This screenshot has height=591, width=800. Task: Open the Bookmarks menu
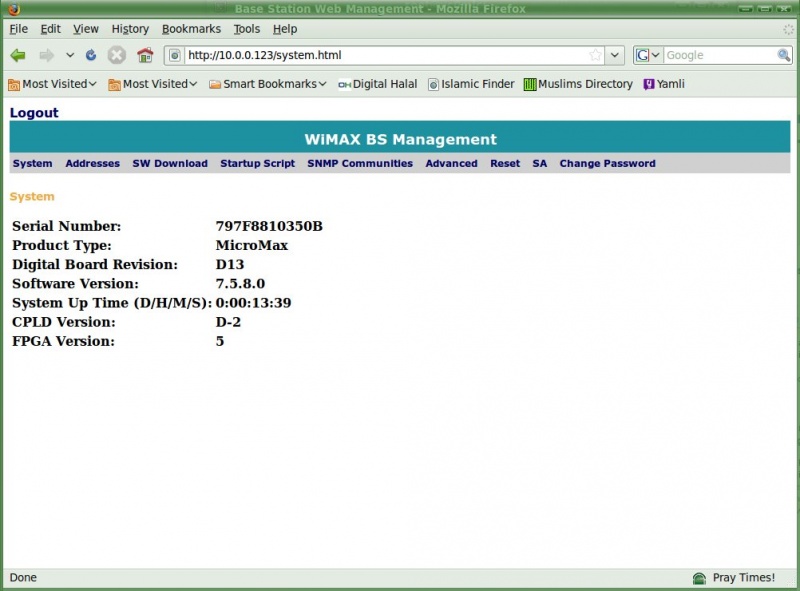tap(191, 29)
